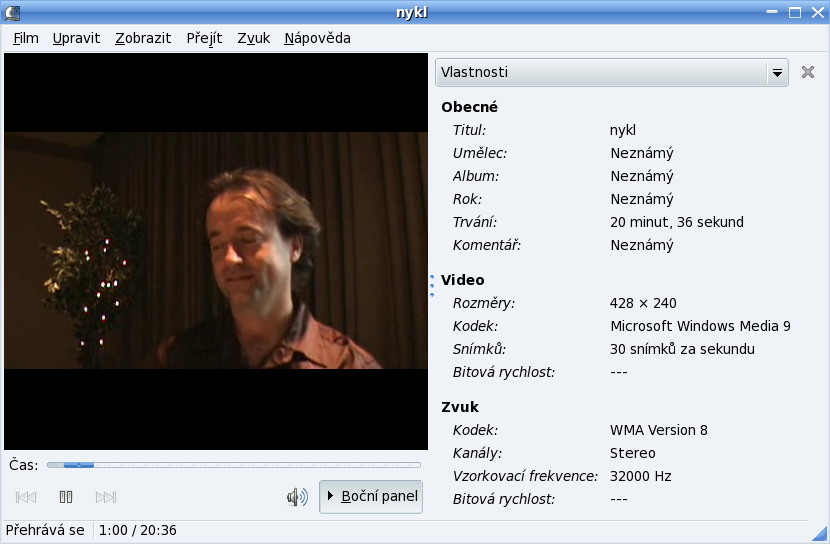Click the Vlastnosti combo box
830x544 pixels.
pyautogui.click(x=600, y=73)
